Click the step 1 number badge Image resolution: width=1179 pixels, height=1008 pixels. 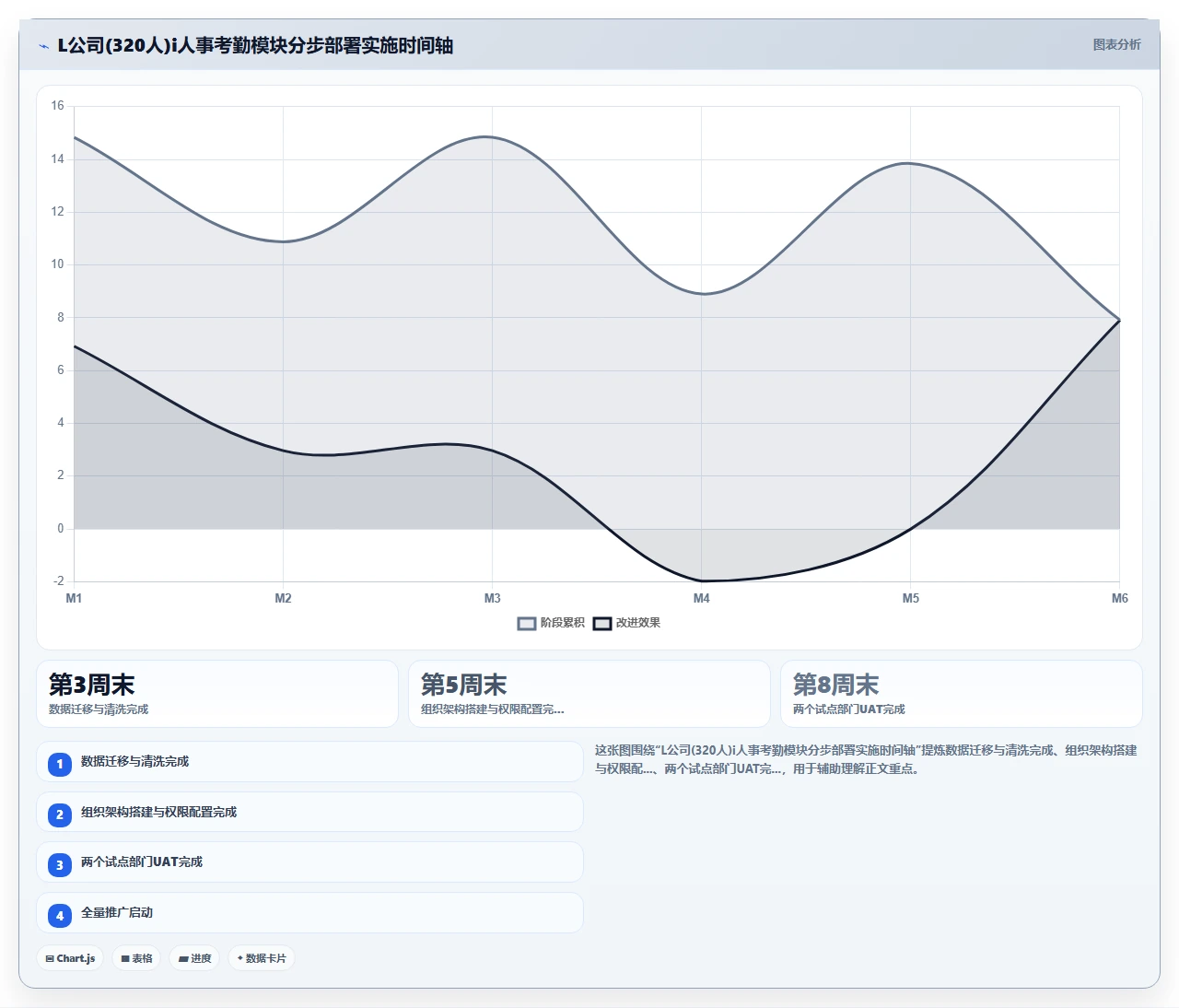tap(60, 764)
